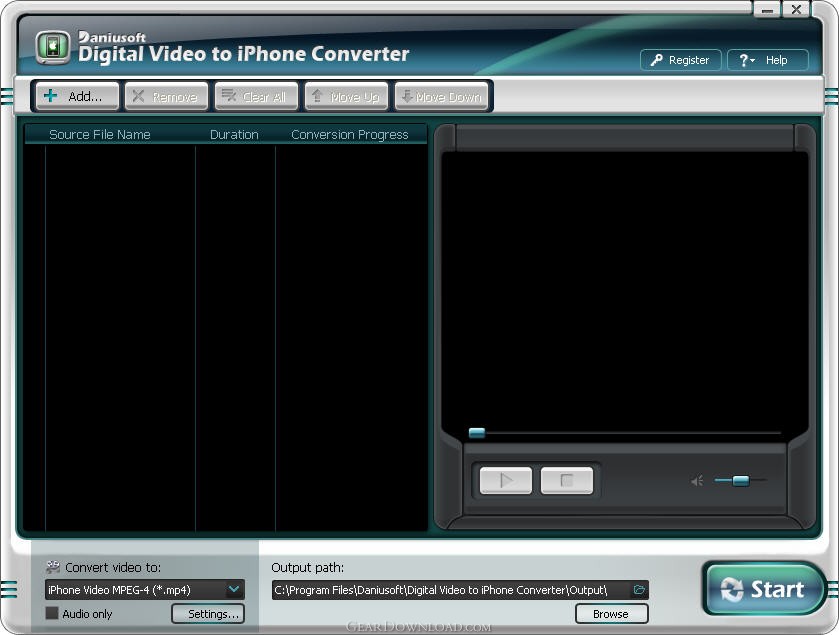The image size is (839, 635).
Task: Open conversion Settings
Action: (208, 614)
